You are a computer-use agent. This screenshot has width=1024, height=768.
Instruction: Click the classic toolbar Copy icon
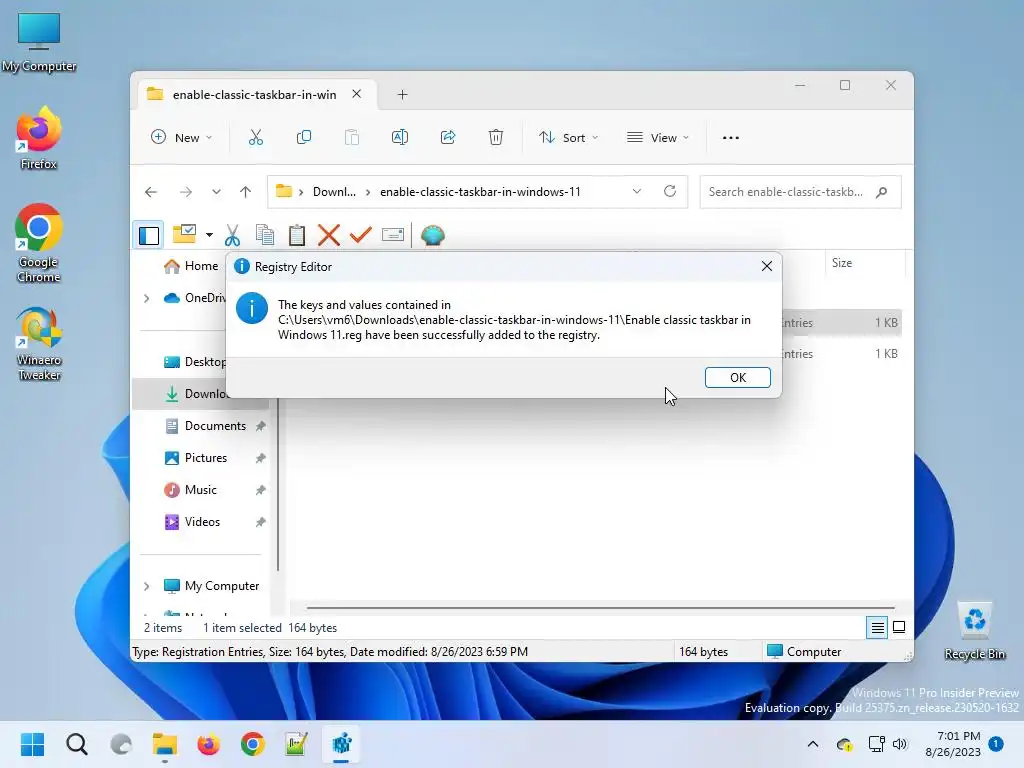pyautogui.click(x=264, y=235)
